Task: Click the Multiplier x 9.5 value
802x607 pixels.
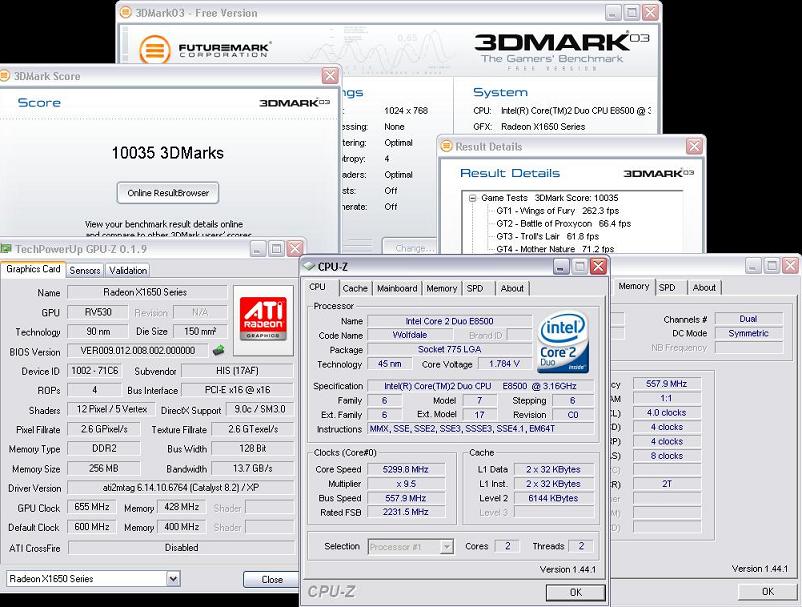Action: pyautogui.click(x=406, y=484)
